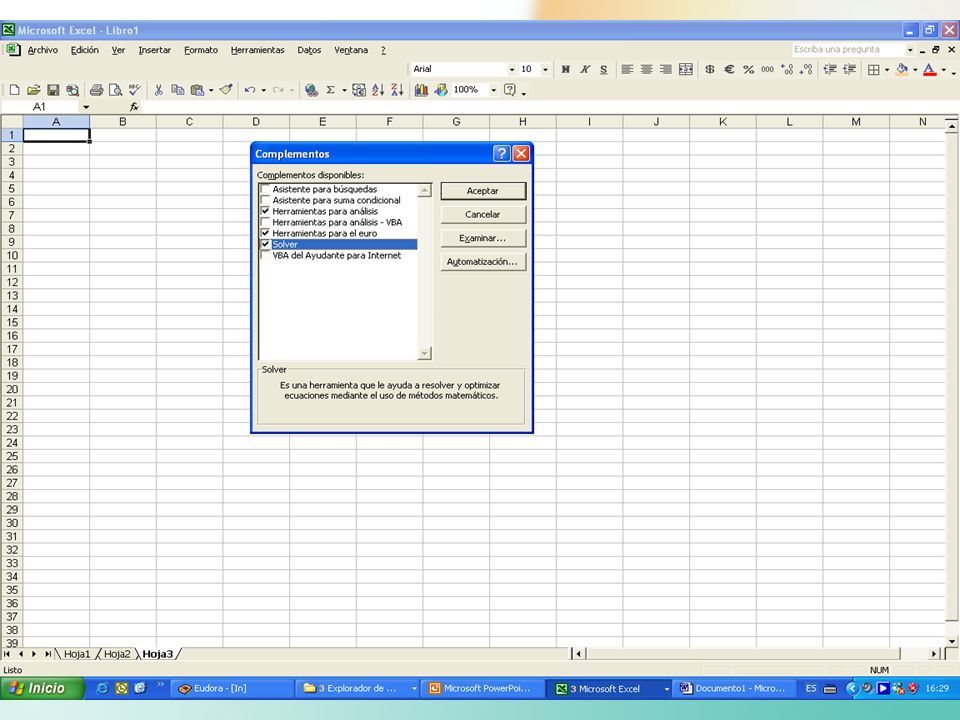Save the workbook with the diskette icon

pos(53,90)
